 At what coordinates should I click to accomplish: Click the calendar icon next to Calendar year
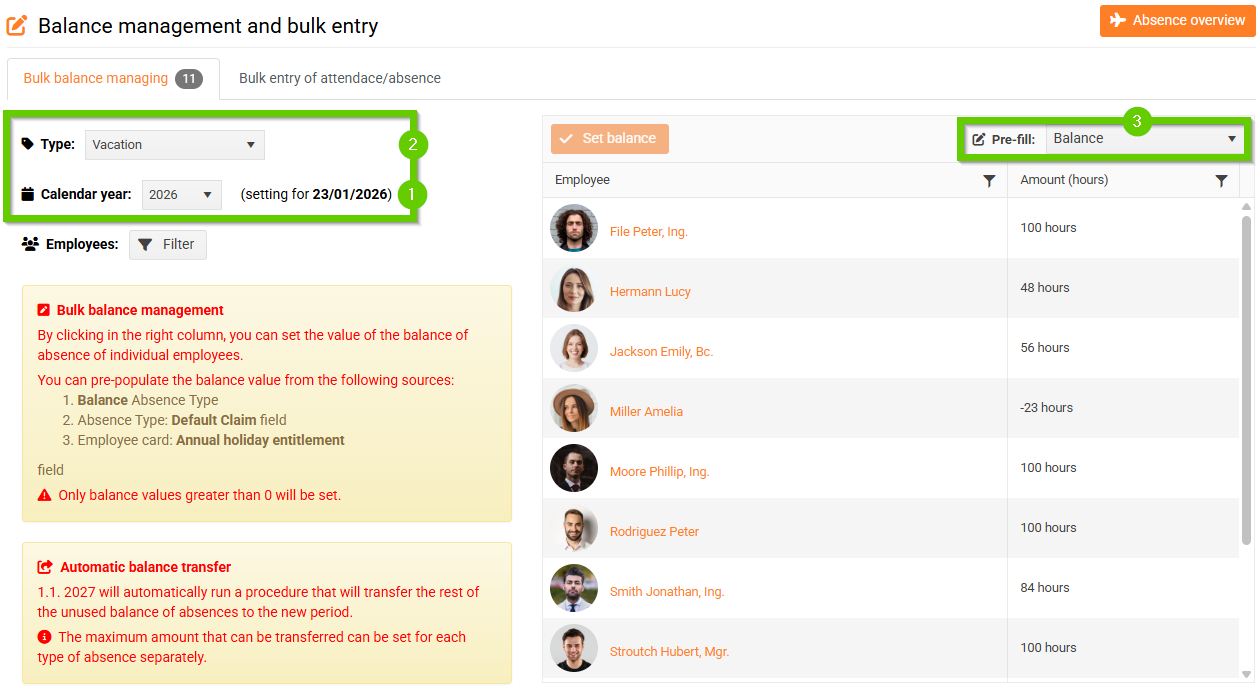point(28,194)
